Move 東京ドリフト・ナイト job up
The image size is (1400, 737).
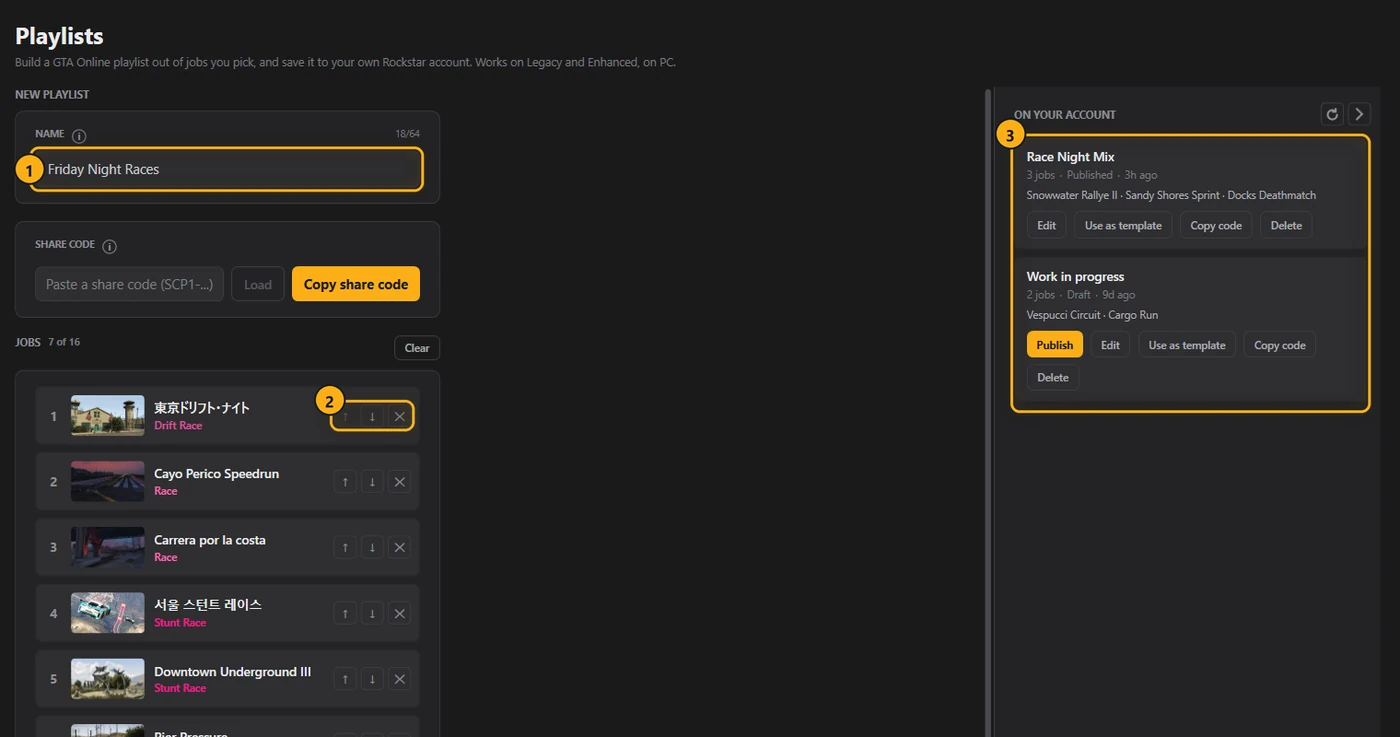point(345,416)
